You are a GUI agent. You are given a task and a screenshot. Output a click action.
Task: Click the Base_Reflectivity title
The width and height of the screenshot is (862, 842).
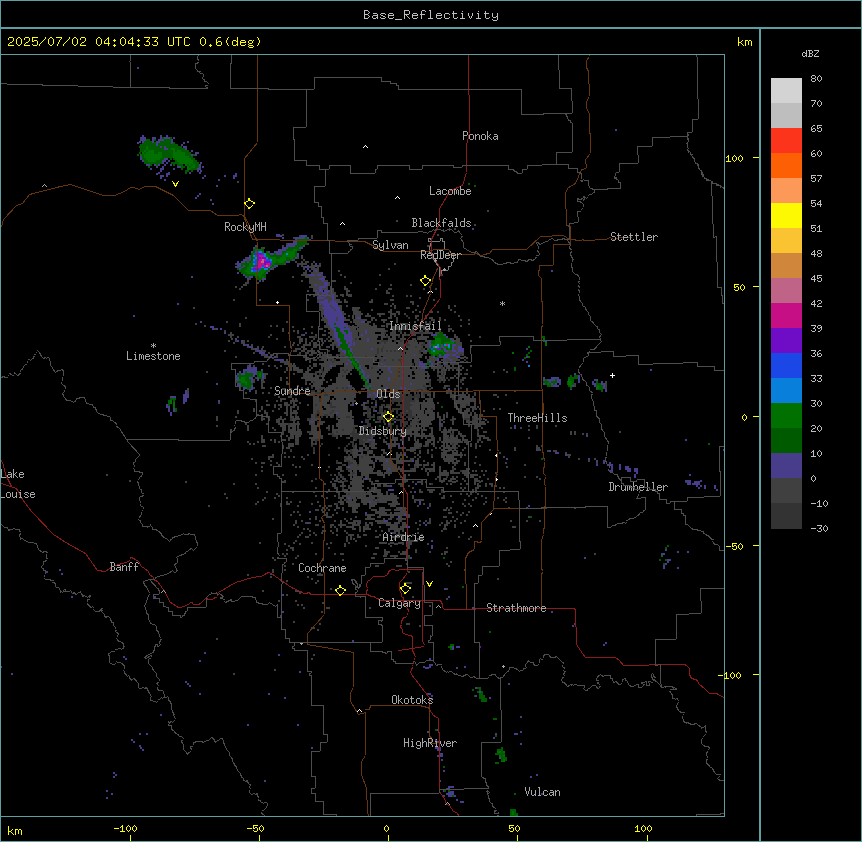[431, 15]
